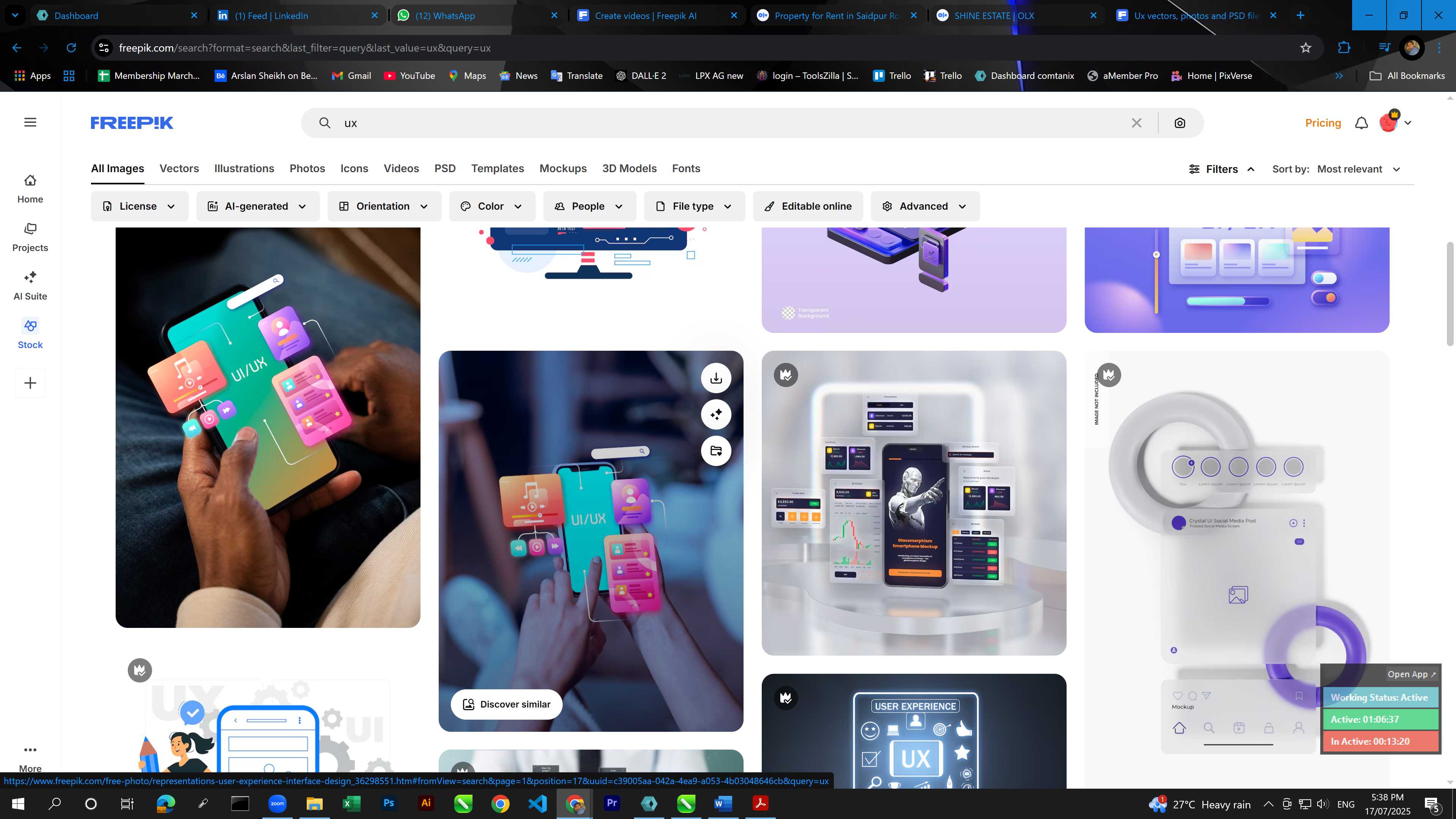1456x819 pixels.
Task: Click premium crown on crystal UI mockup
Action: (1109, 375)
